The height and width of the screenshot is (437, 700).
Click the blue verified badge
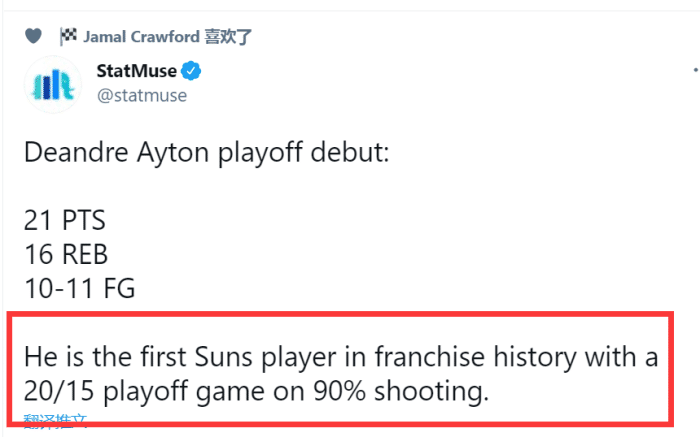(x=192, y=72)
